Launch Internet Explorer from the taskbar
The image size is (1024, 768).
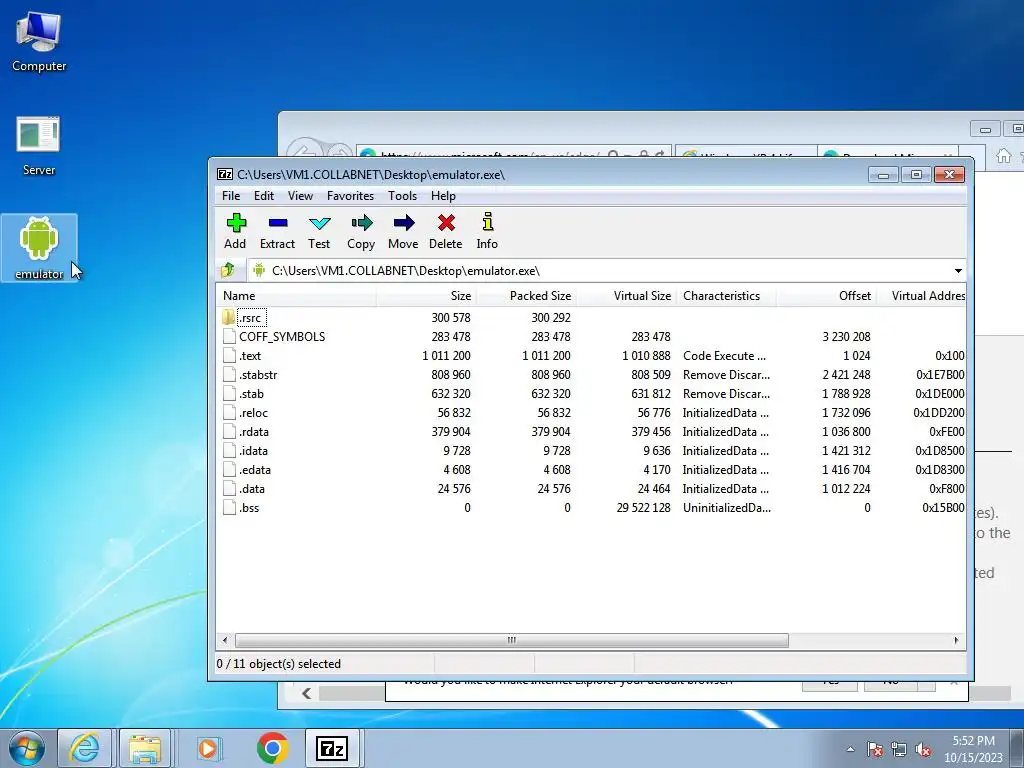click(85, 748)
